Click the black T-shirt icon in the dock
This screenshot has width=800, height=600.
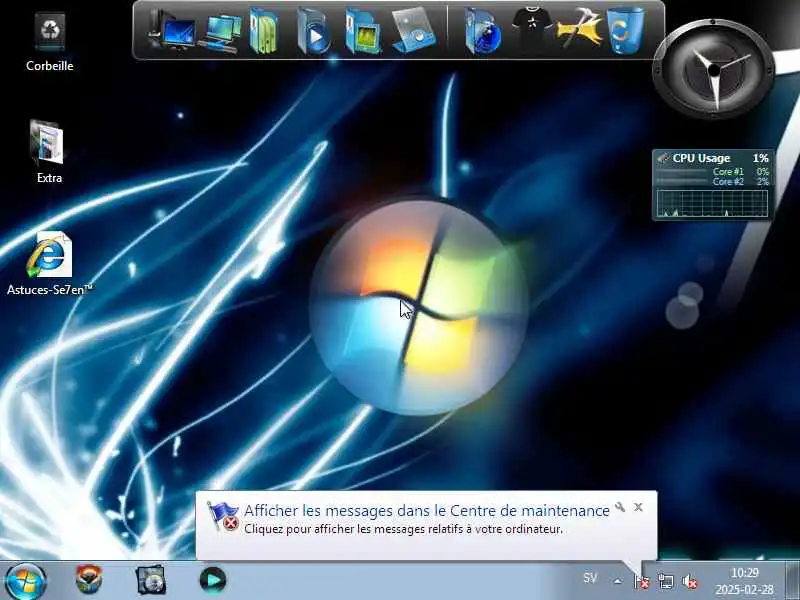coord(532,26)
